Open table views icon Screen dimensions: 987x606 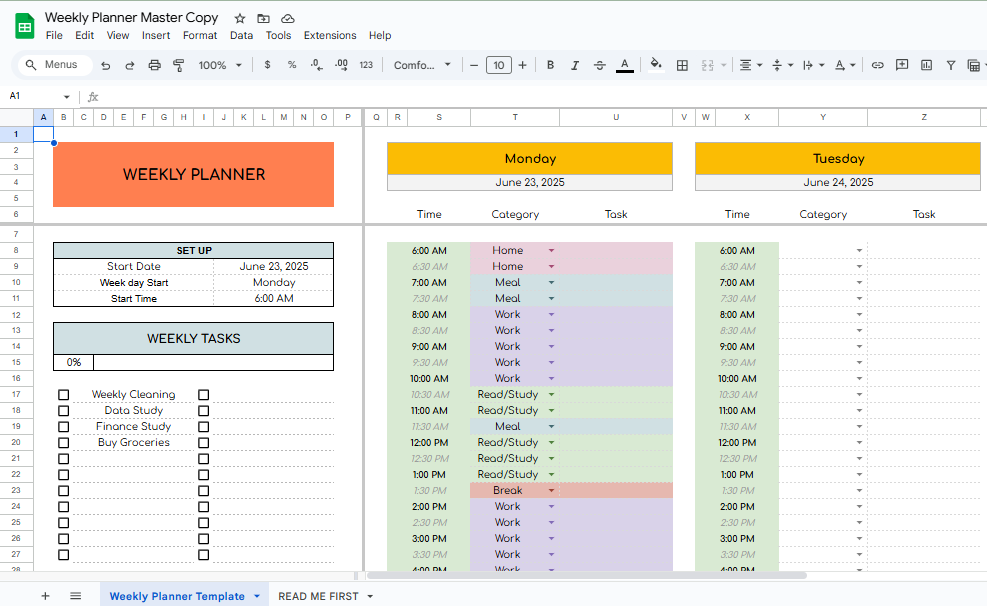pos(975,65)
